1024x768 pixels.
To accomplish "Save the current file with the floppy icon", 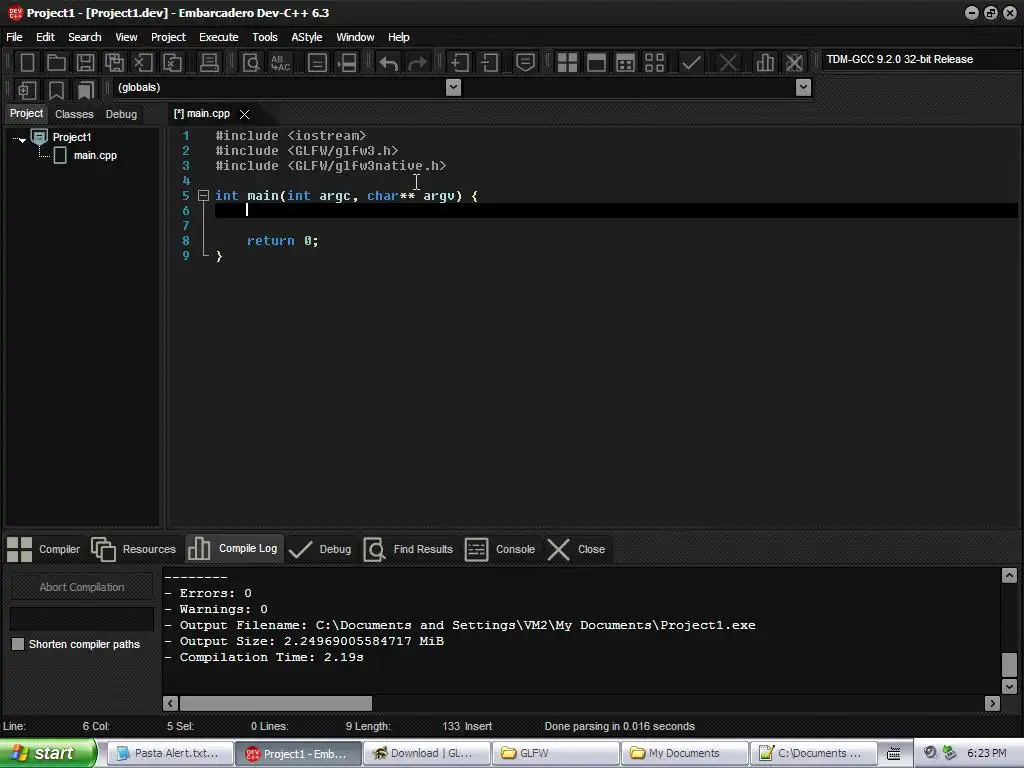I will pos(85,63).
